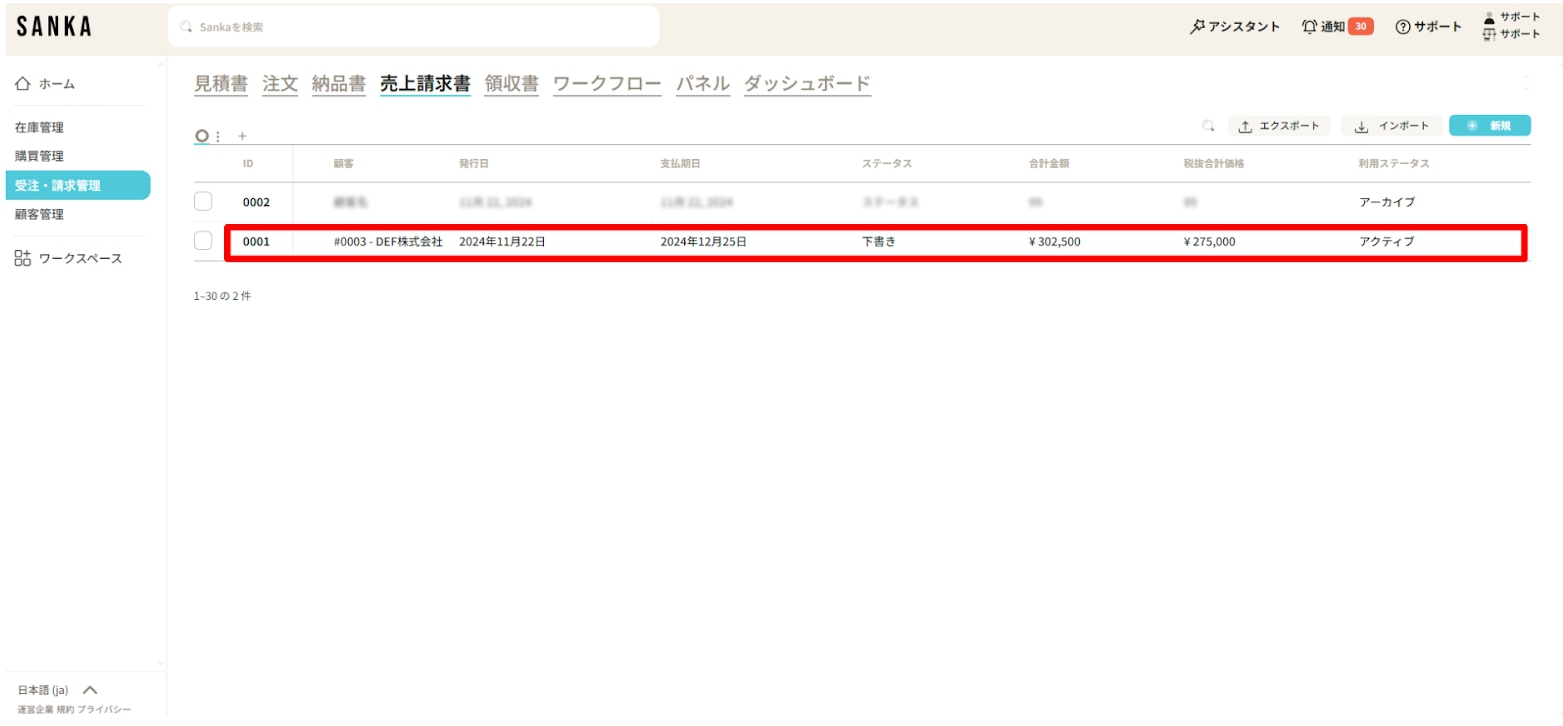Click the 発行日 column header
The image size is (1563, 726).
[474, 163]
